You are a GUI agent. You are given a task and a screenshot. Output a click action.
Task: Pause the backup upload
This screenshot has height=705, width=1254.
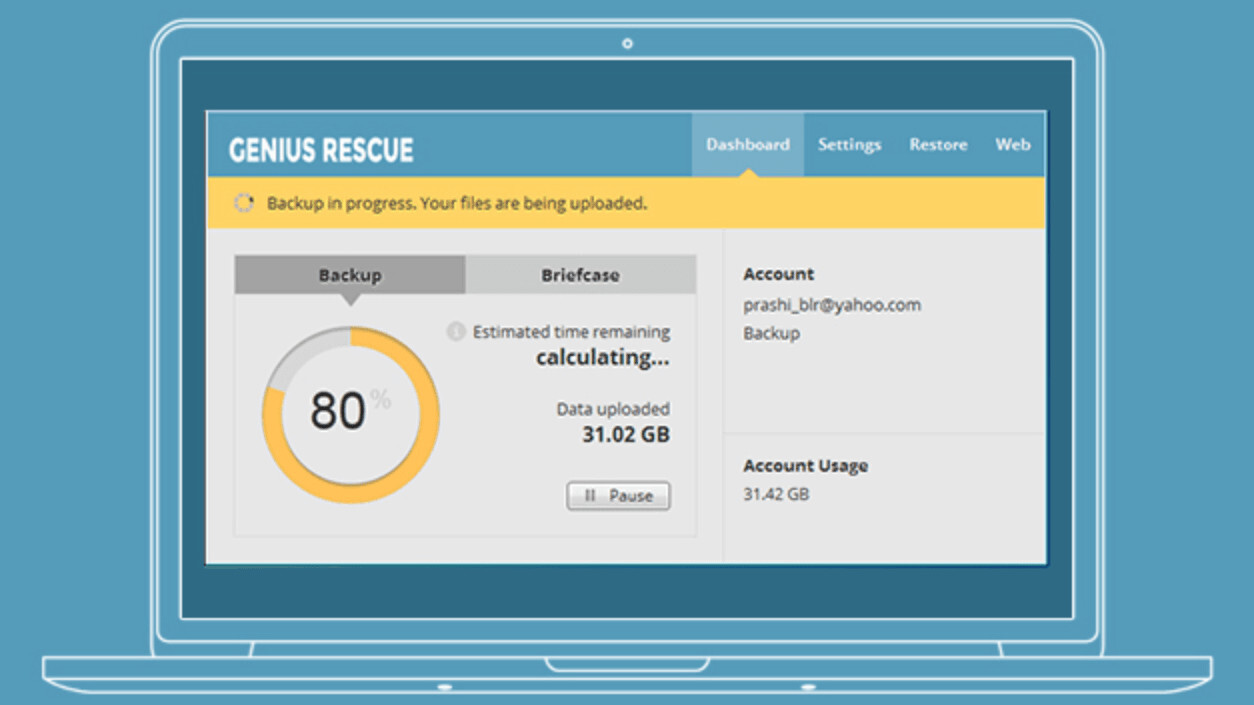click(x=618, y=496)
